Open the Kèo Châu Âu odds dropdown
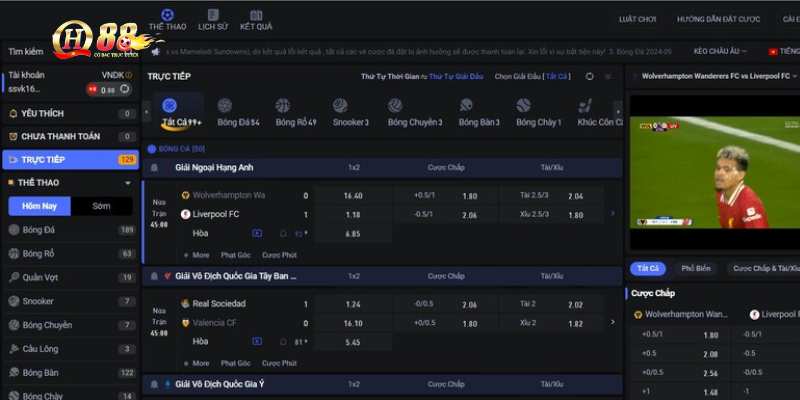Image resolution: width=800 pixels, height=400 pixels. [720, 52]
